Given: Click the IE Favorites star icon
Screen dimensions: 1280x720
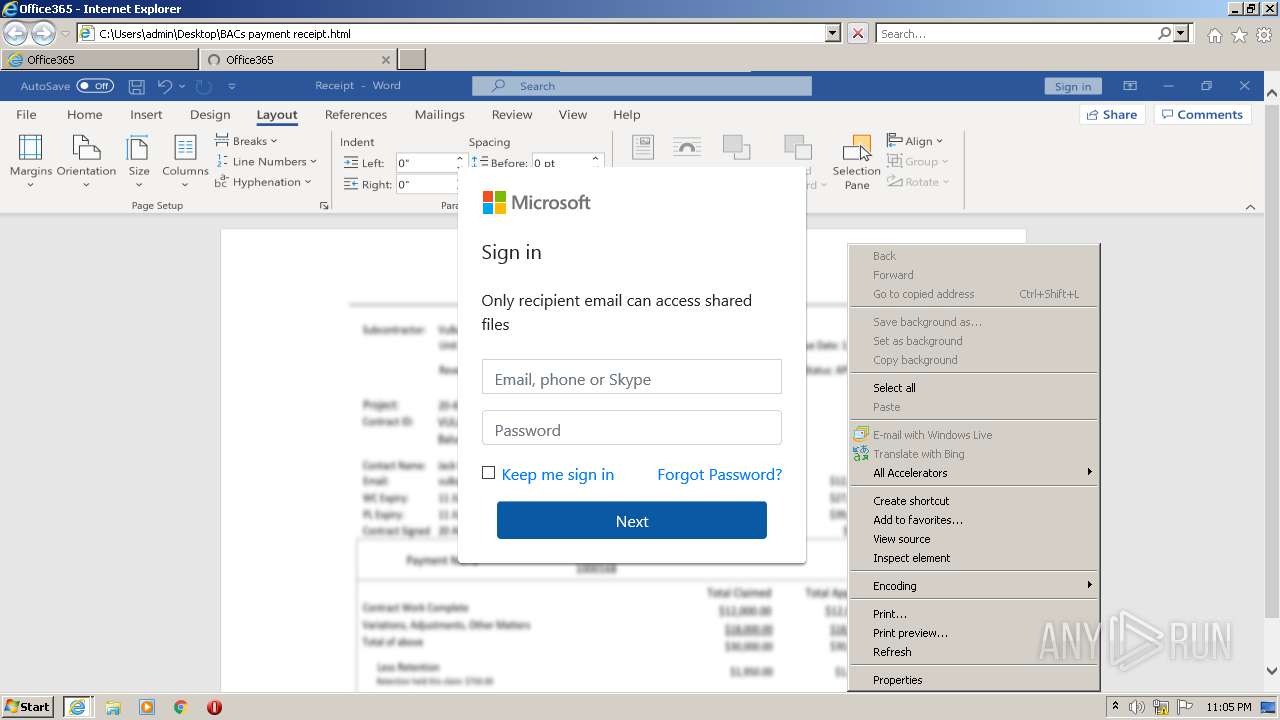Looking at the screenshot, I should point(1239,35).
